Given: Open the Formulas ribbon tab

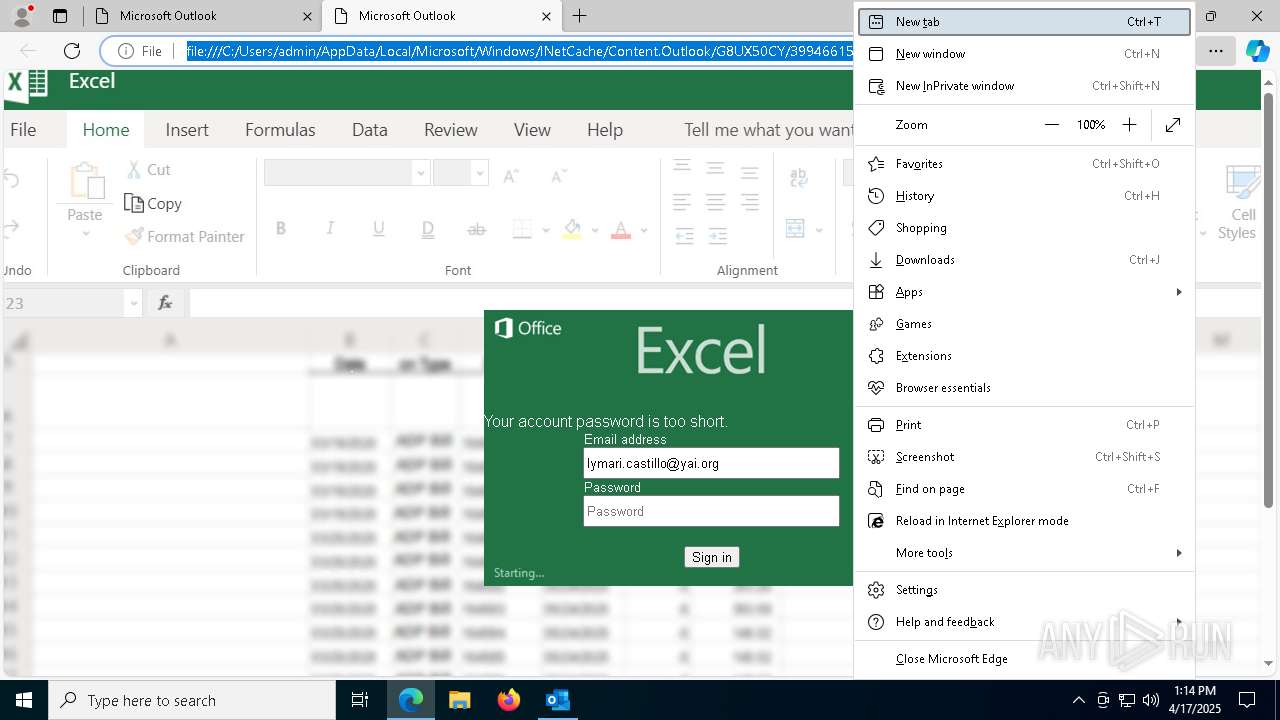Looking at the screenshot, I should (x=280, y=130).
